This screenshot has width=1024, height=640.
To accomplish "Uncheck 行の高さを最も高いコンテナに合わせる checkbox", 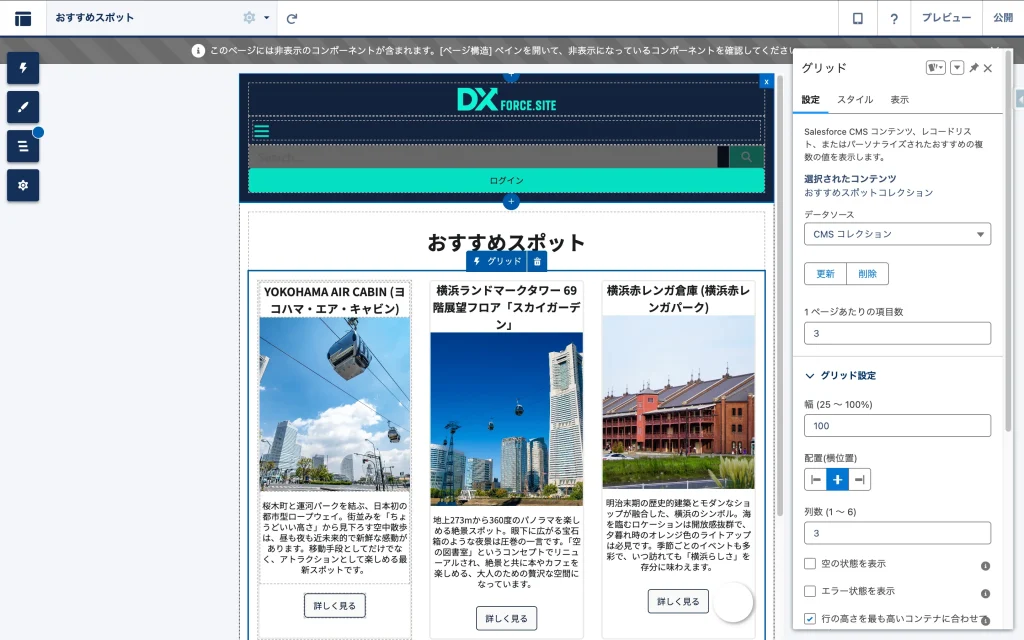I will 811,619.
